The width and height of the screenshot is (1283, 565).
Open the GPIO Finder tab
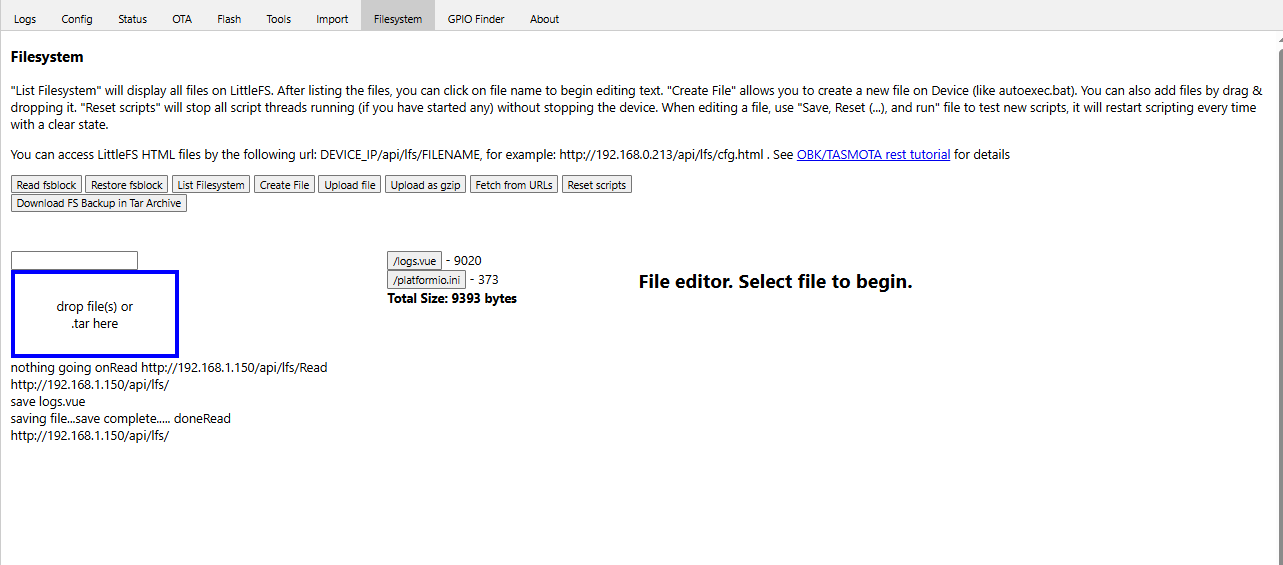pos(476,19)
